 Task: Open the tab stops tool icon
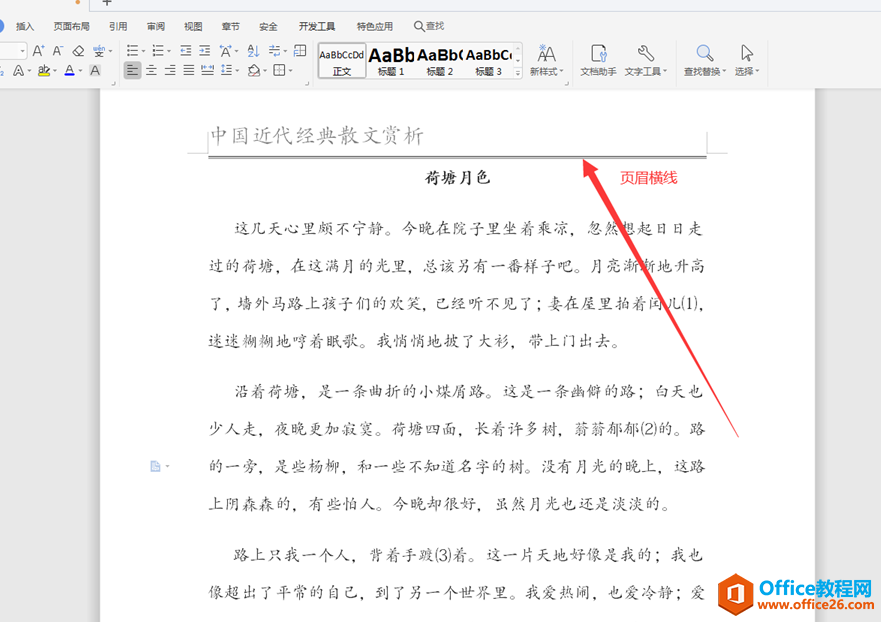(x=300, y=51)
